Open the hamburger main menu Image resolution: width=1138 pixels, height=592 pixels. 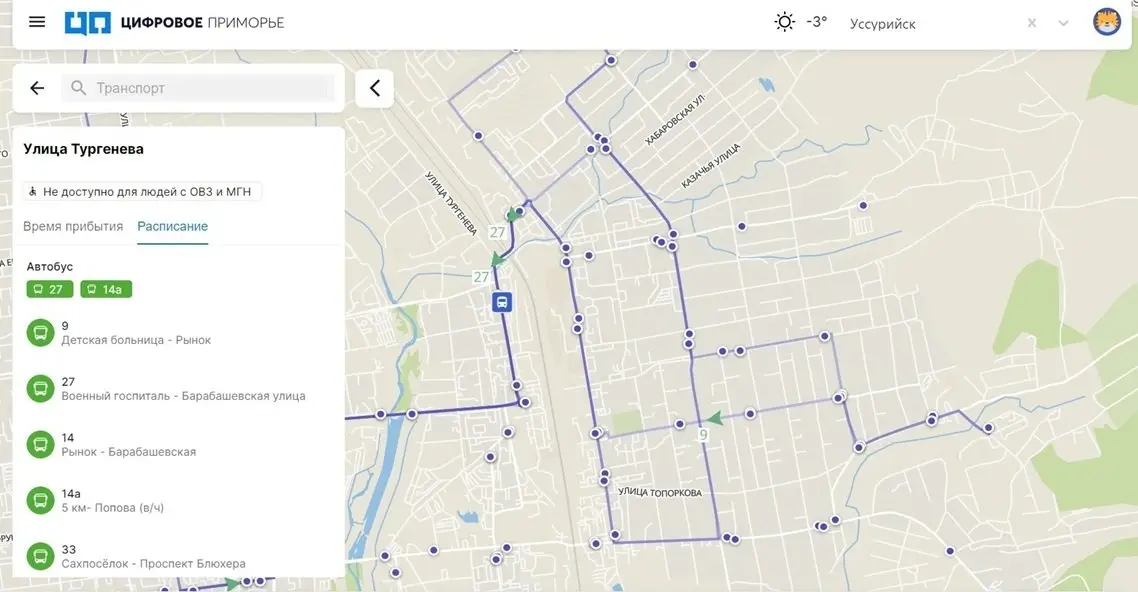[x=37, y=22]
